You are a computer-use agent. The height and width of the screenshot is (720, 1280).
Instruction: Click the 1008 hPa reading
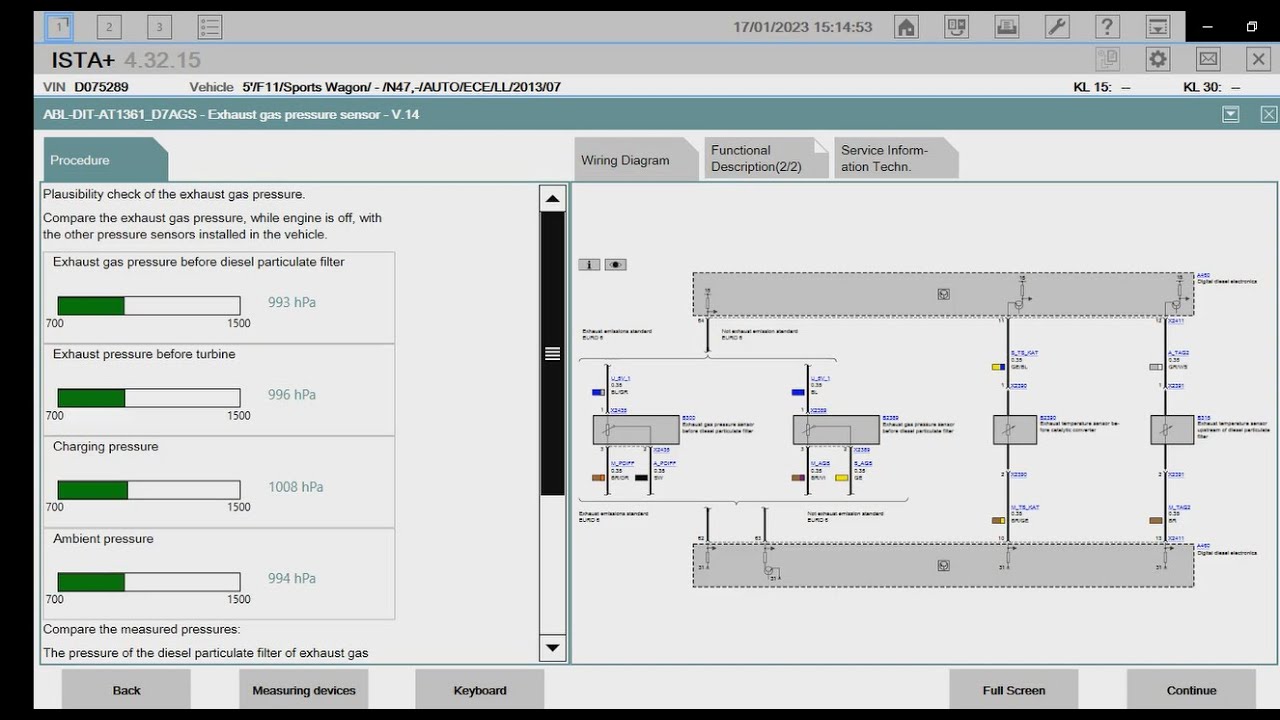click(x=295, y=487)
